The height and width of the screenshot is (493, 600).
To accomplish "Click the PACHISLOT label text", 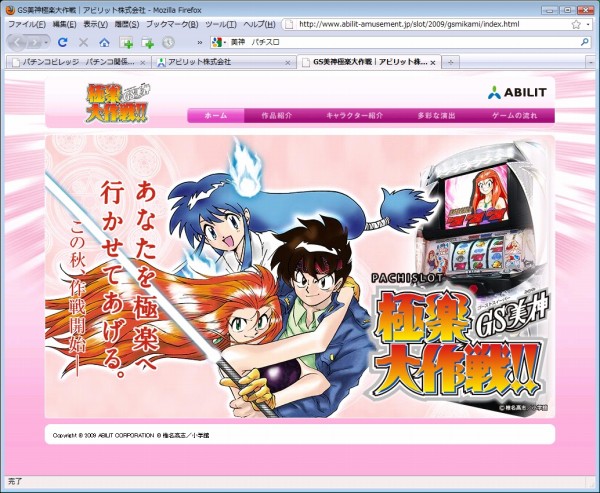I will click(x=407, y=278).
